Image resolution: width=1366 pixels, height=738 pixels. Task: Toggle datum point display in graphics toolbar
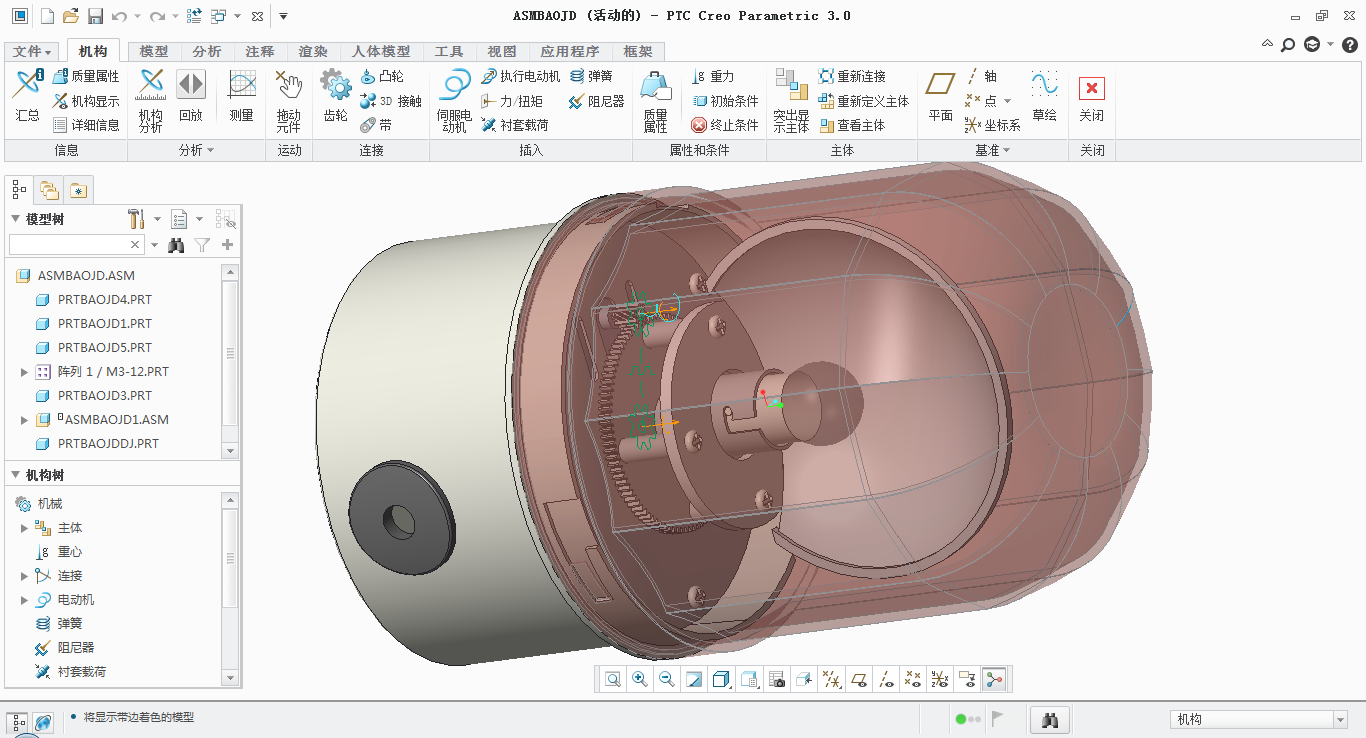click(911, 680)
